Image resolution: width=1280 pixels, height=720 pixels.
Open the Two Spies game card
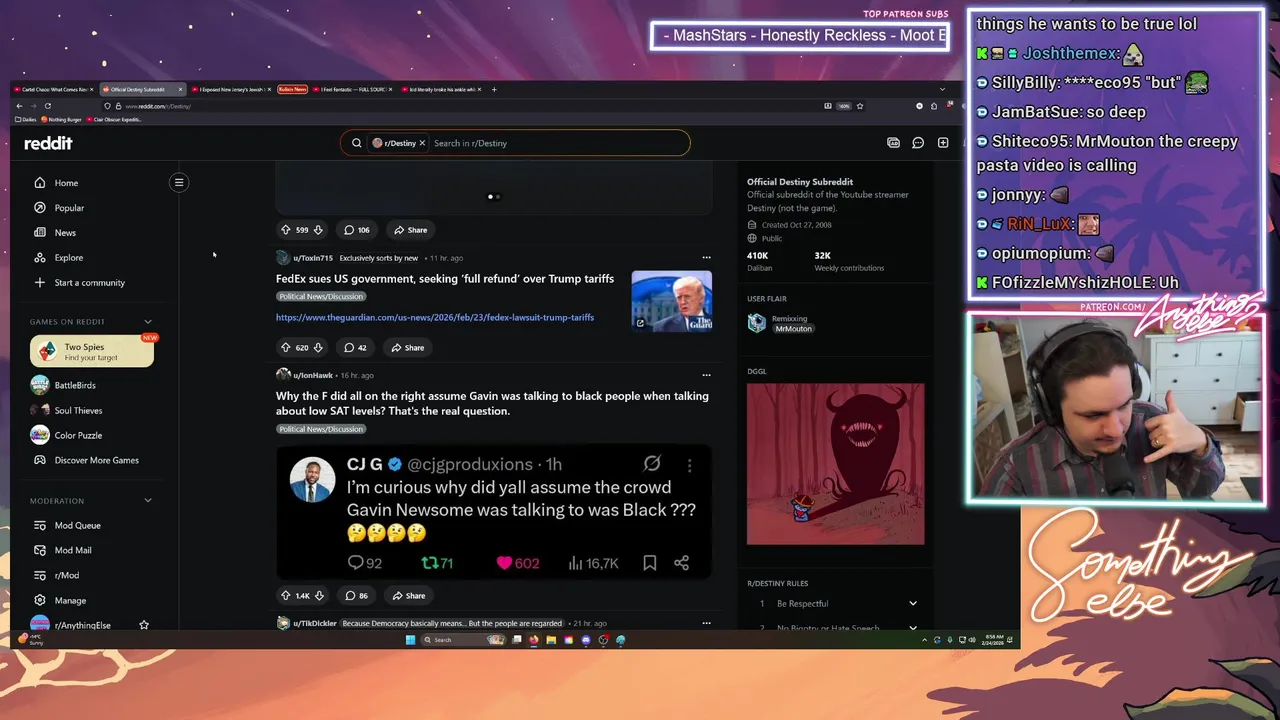coord(92,351)
